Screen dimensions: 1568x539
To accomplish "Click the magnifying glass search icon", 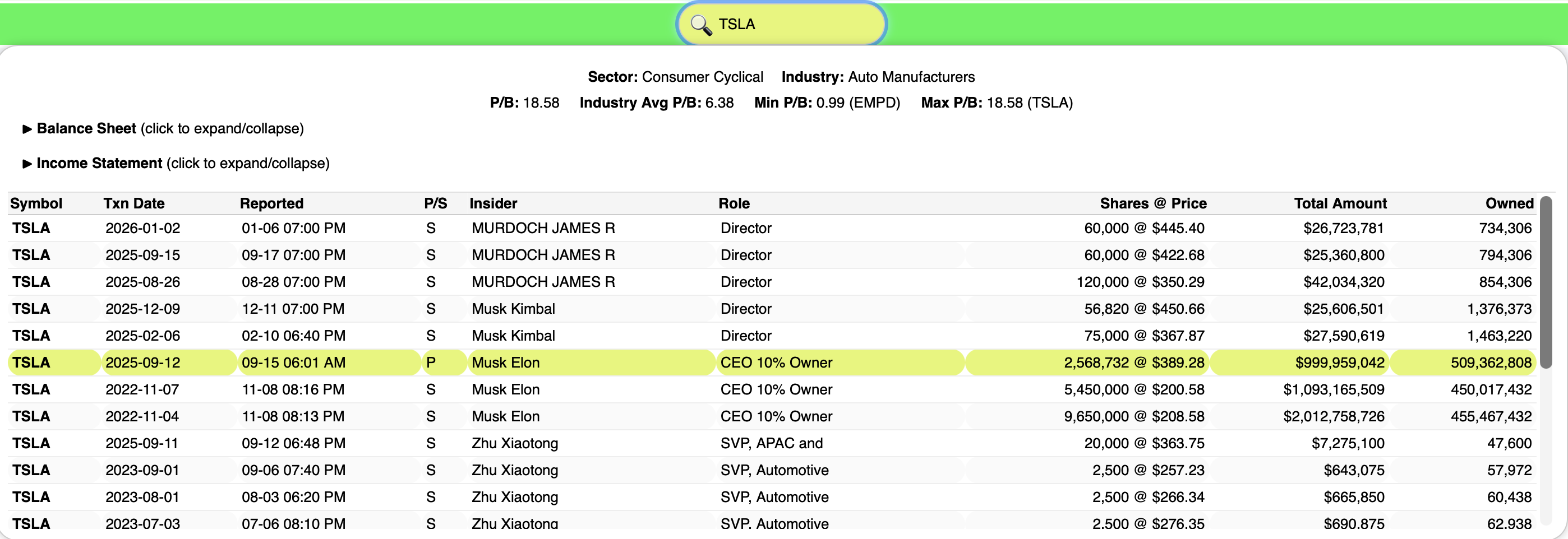I will (x=701, y=25).
